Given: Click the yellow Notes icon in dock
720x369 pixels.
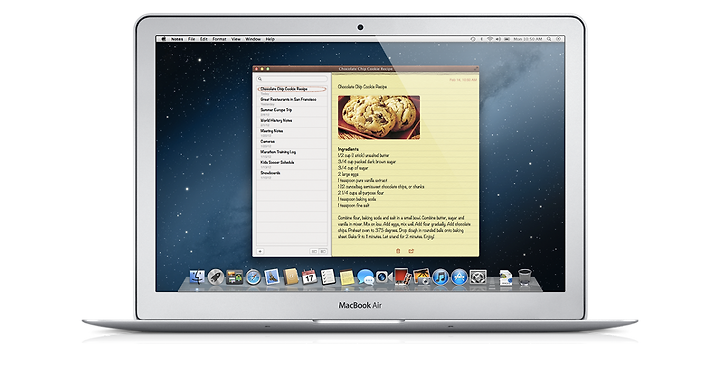Looking at the screenshot, I should pos(347,277).
